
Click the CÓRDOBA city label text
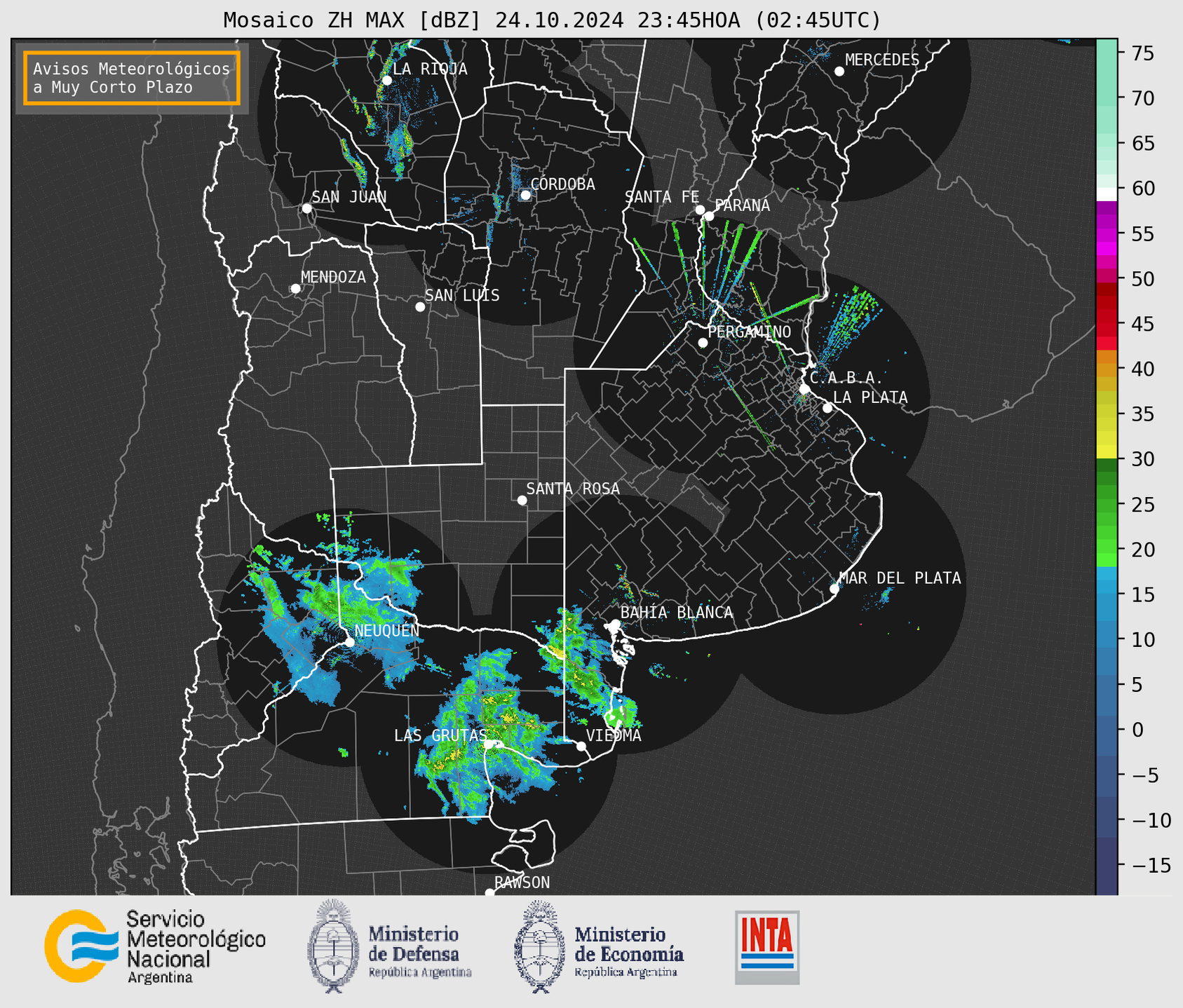[562, 184]
